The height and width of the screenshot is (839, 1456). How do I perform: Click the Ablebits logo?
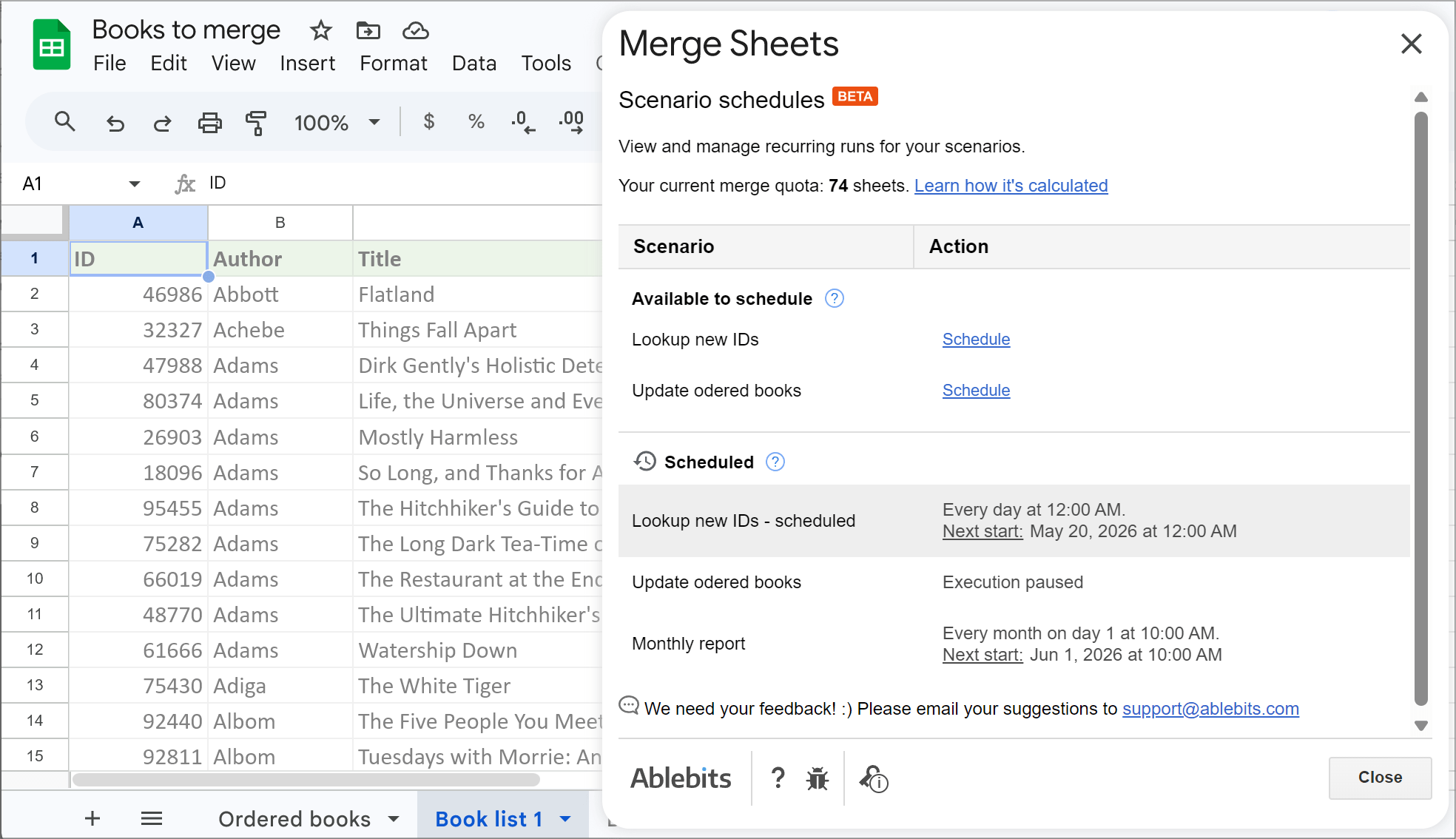(x=681, y=778)
